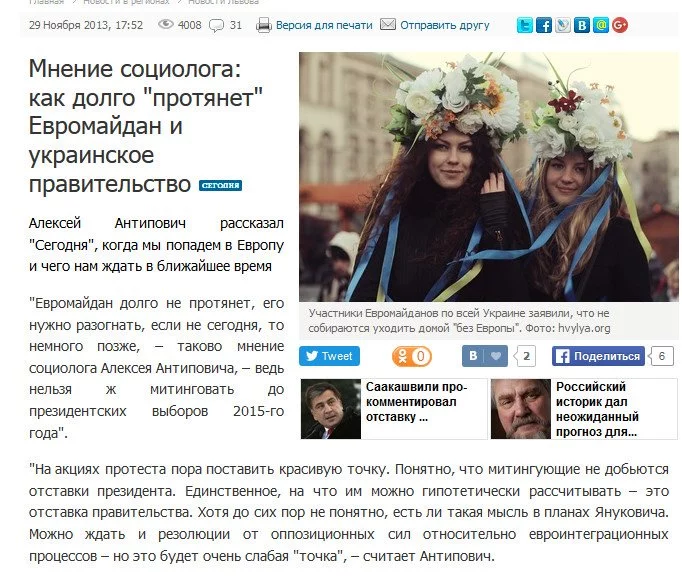Image resolution: width=682 pixels, height=577 pixels.
Task: Open the Отправить другу link
Action: (445, 25)
